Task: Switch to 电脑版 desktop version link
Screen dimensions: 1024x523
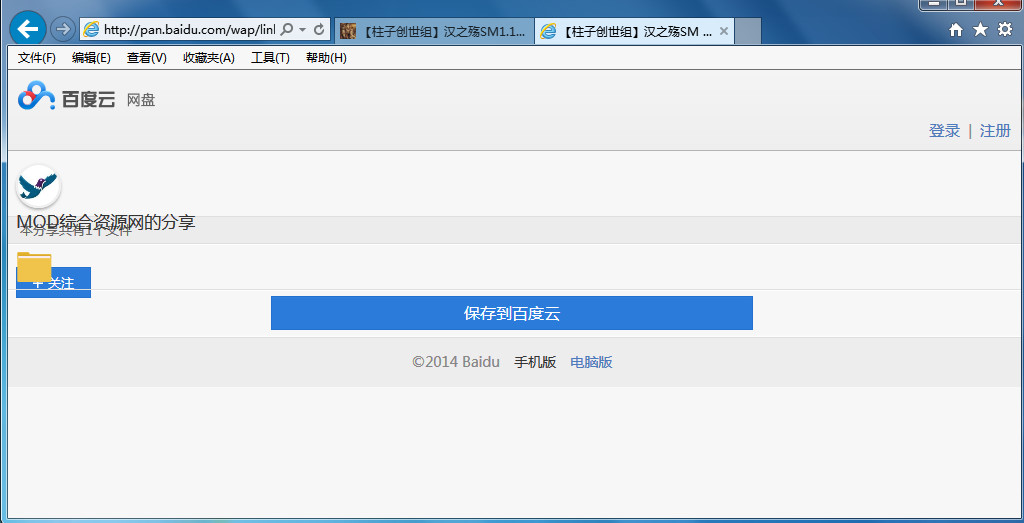Action: click(x=592, y=362)
